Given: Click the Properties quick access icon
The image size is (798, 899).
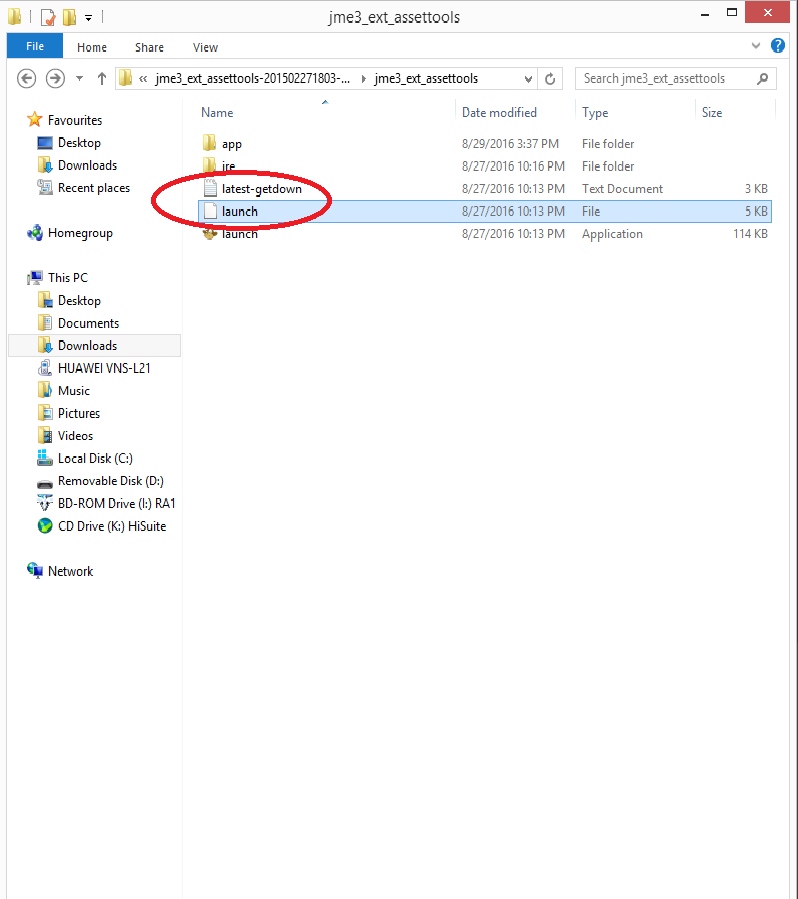Looking at the screenshot, I should (x=49, y=18).
